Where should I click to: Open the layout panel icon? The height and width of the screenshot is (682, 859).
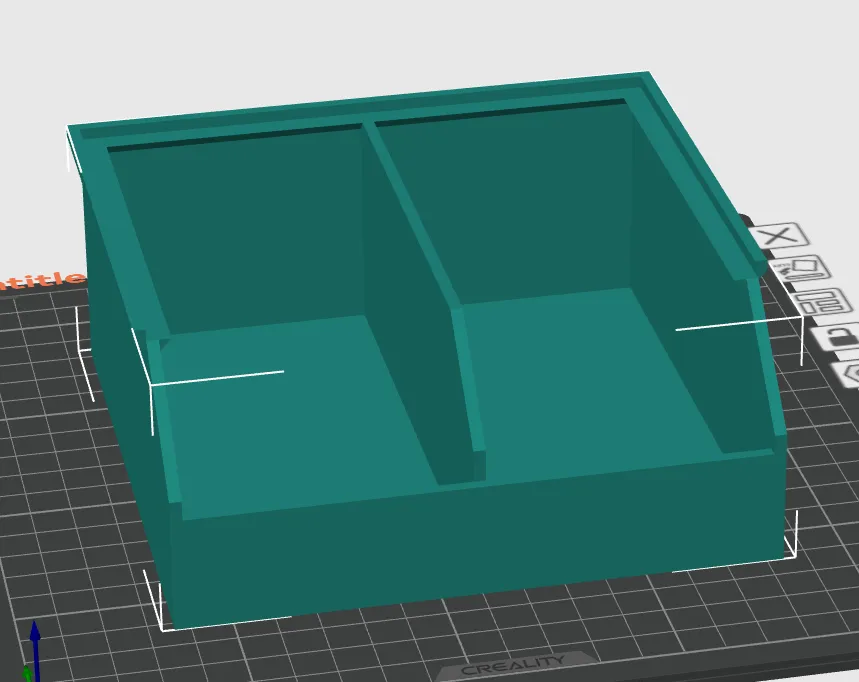click(x=823, y=302)
